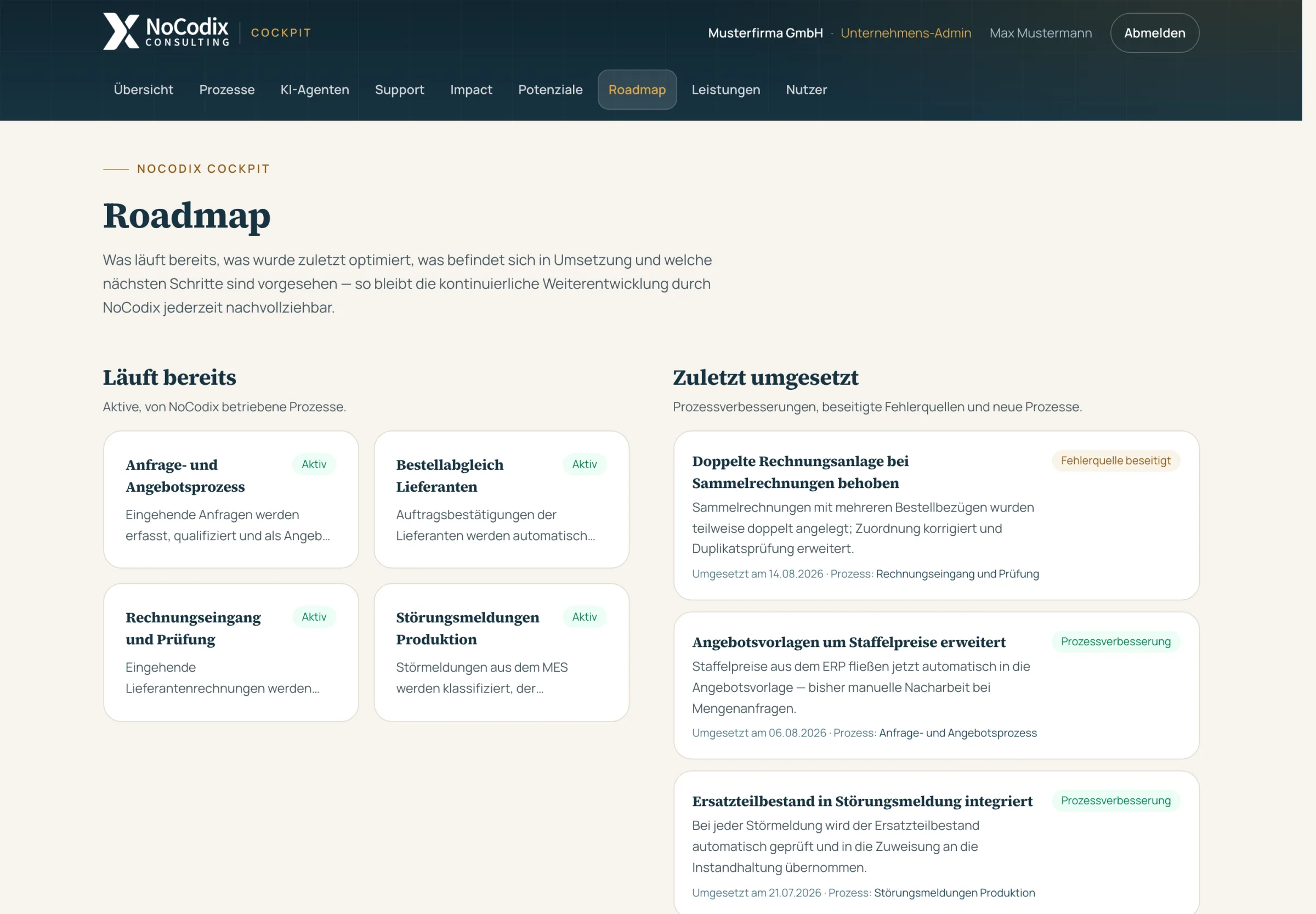Open the Potenziale tab

550,89
